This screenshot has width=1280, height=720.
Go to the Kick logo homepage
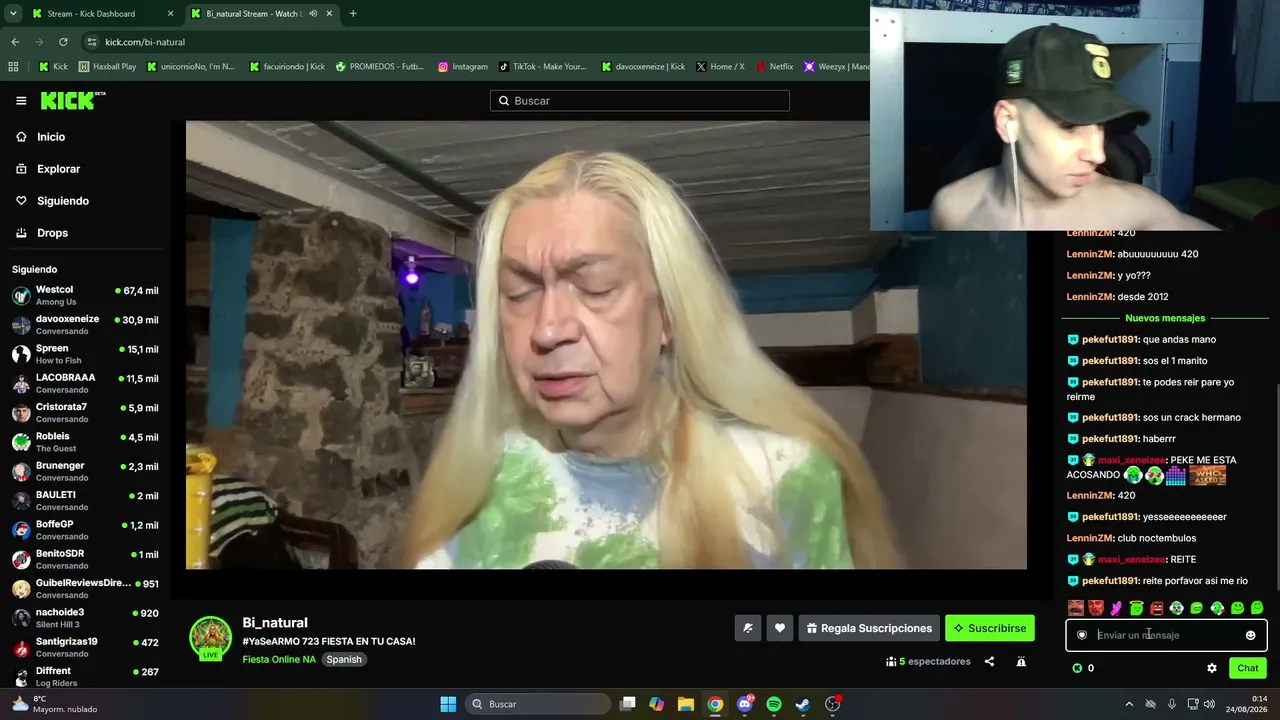[72, 100]
